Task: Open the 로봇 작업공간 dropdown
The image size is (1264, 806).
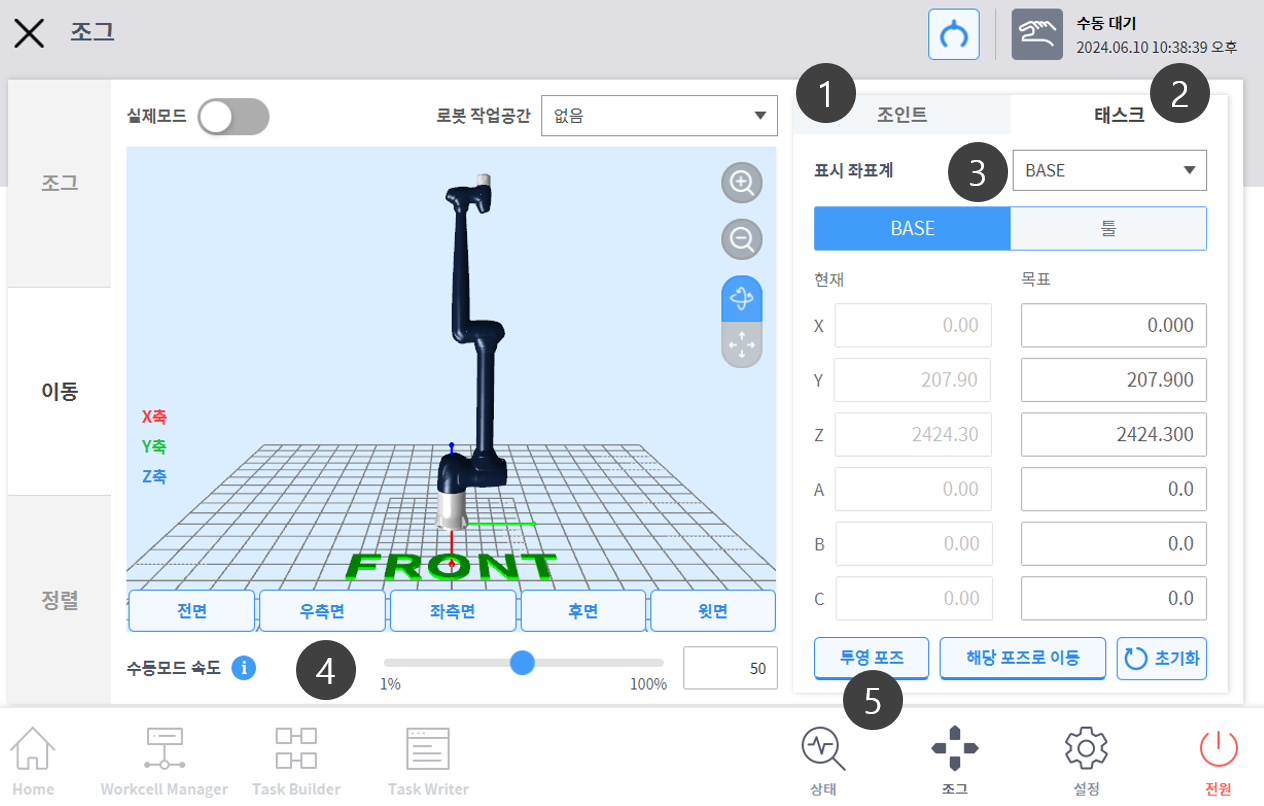Action: tap(659, 116)
